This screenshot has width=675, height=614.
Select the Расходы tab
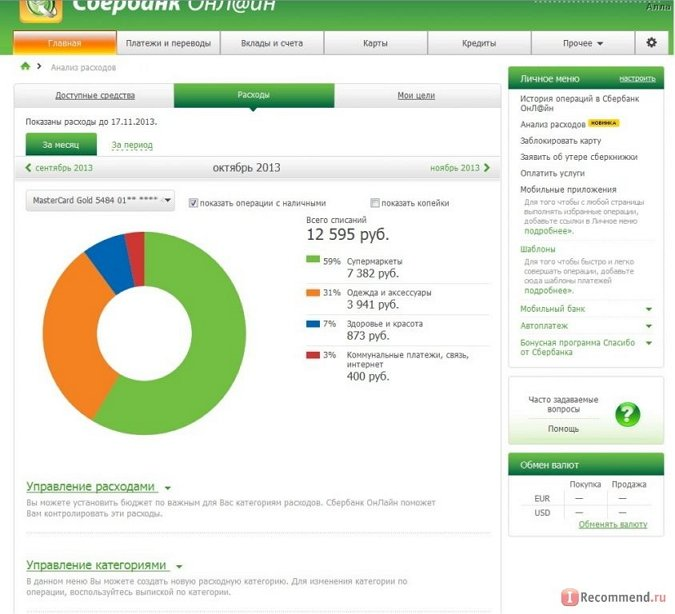pyautogui.click(x=254, y=95)
